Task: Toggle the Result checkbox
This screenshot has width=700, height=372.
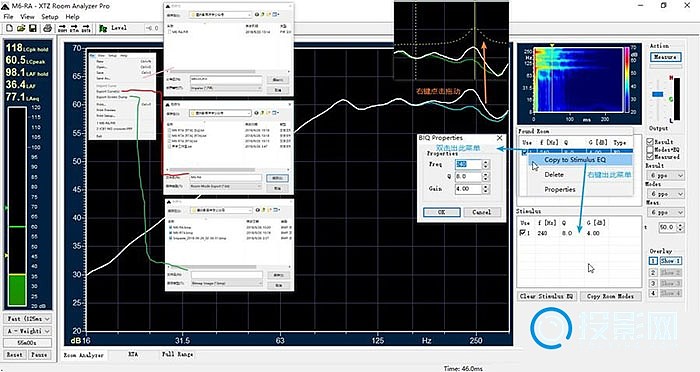Action: [650, 141]
